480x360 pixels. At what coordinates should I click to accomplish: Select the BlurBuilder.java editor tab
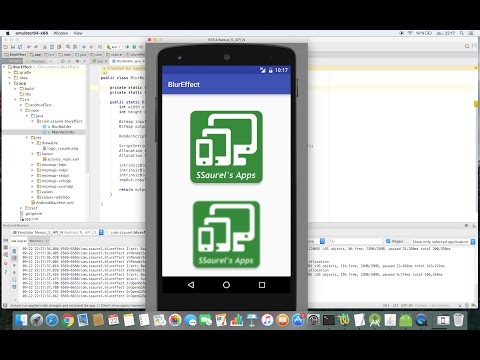[x=127, y=61]
